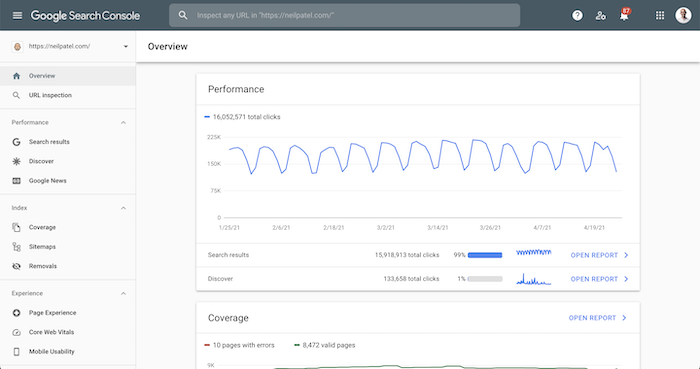The image size is (700, 369).
Task: Open Removals in the sidebar
Action: (x=68, y=266)
